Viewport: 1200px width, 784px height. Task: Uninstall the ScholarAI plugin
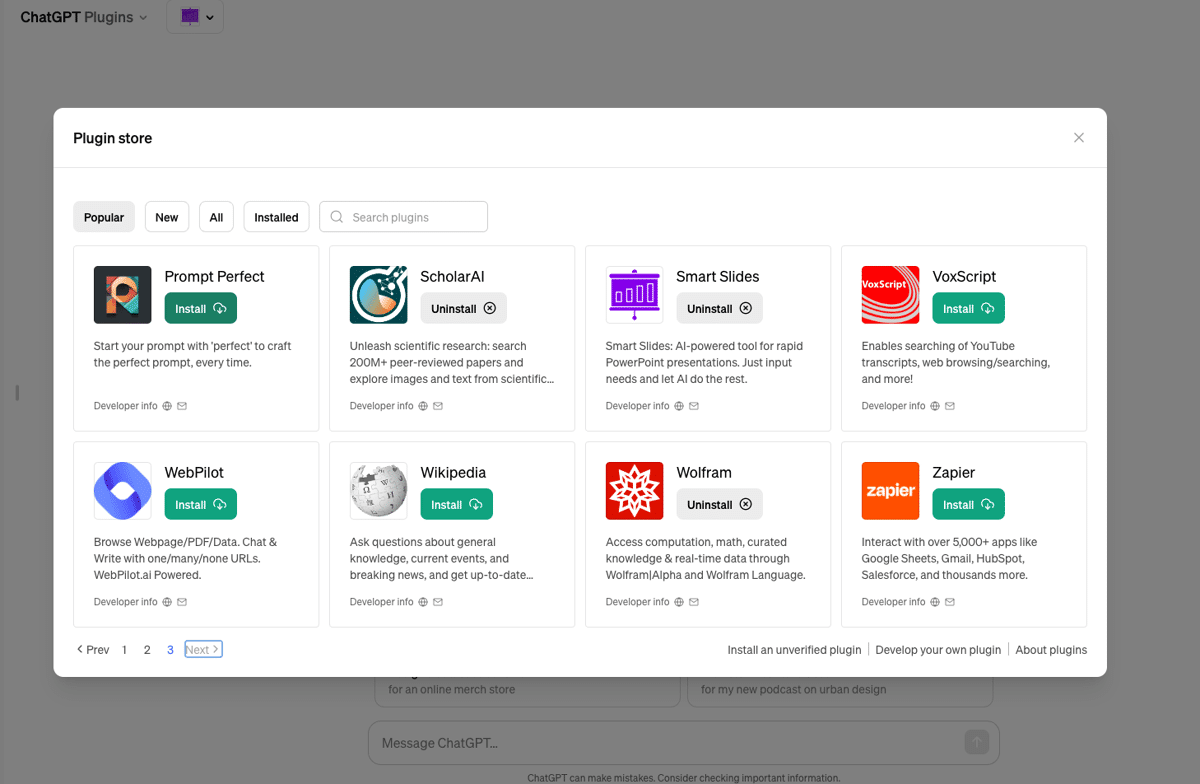point(463,308)
